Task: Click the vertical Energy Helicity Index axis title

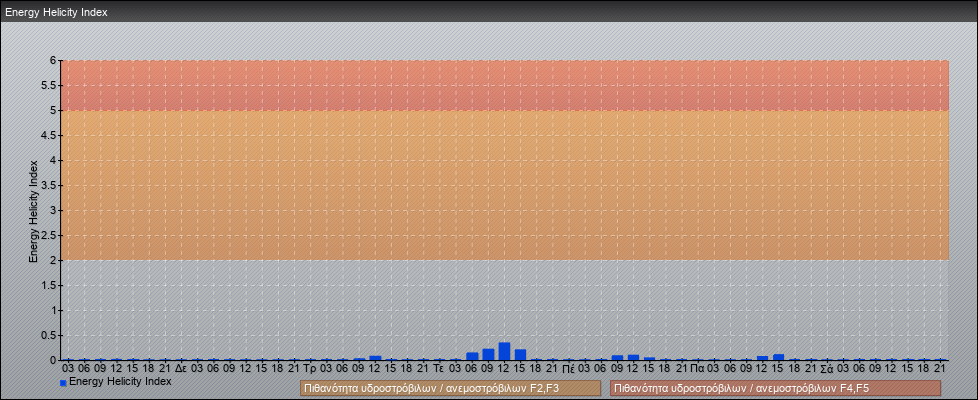Action: point(34,211)
